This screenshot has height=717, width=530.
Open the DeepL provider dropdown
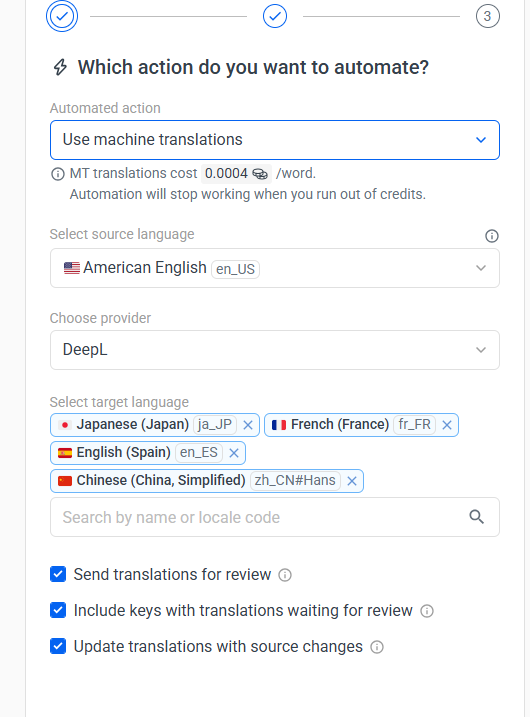pyautogui.click(x=275, y=350)
